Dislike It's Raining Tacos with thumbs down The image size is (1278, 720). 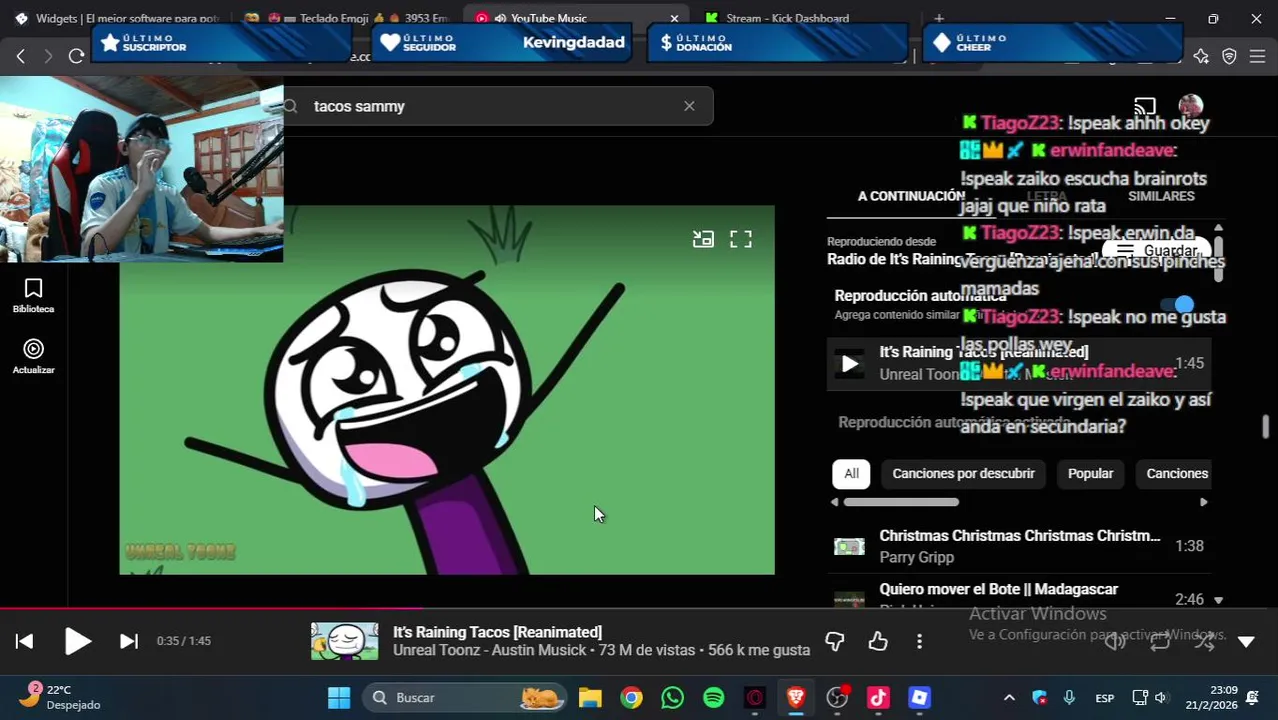point(835,641)
